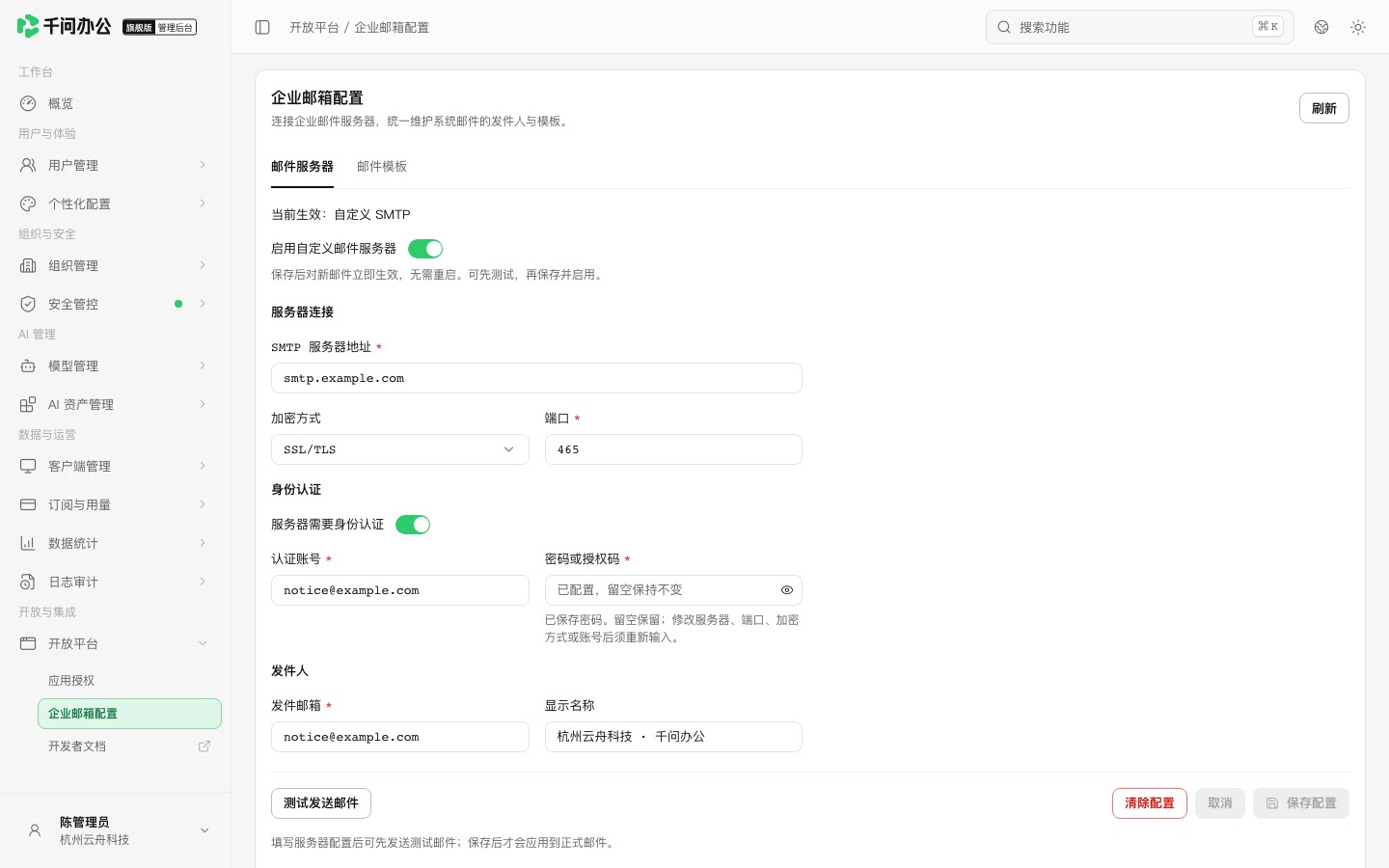Open 应用授权 in the sidebar
Screen dimensions: 1389x868
129,681
